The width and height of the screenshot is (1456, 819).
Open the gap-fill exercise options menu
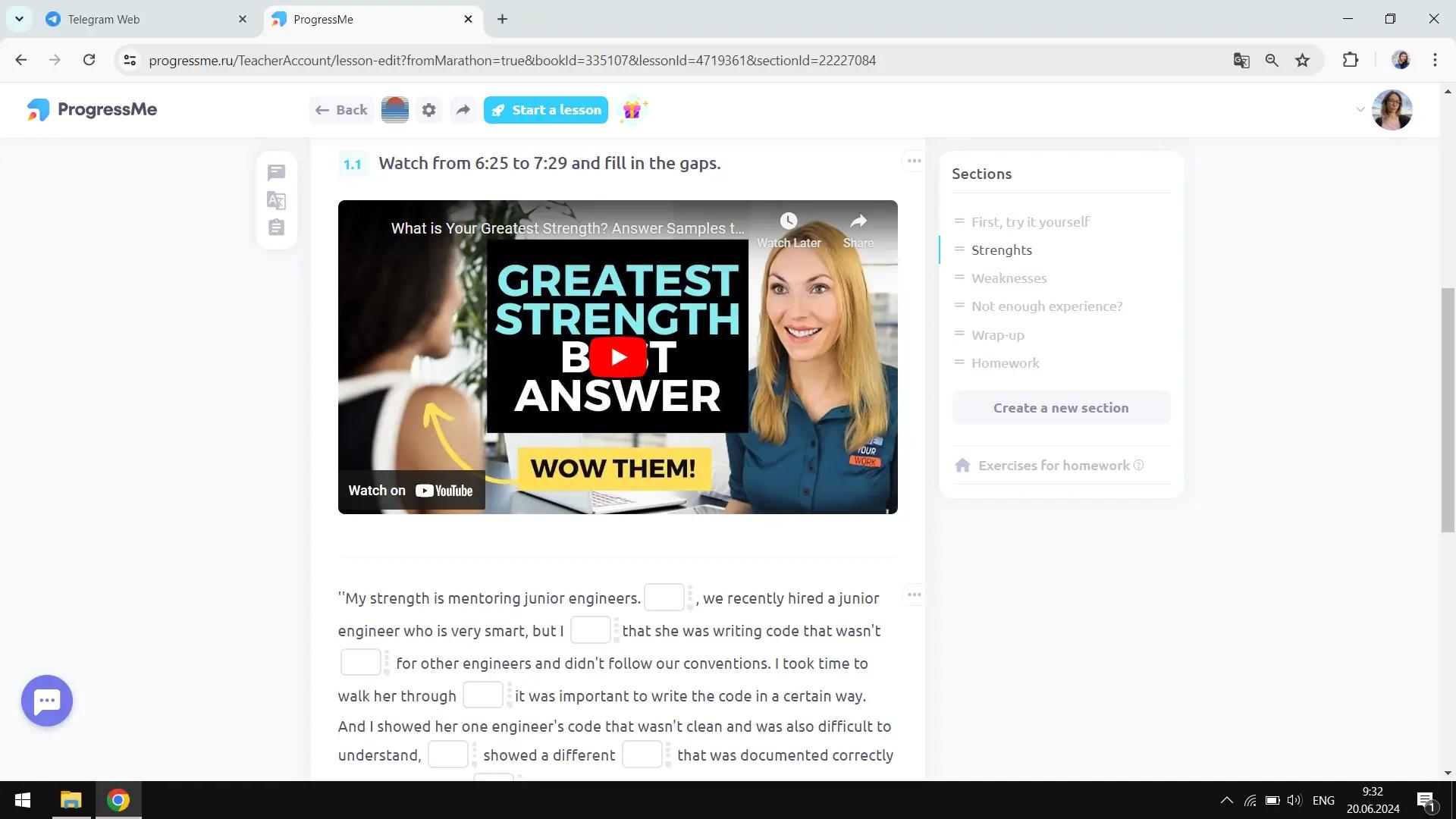coord(914,595)
